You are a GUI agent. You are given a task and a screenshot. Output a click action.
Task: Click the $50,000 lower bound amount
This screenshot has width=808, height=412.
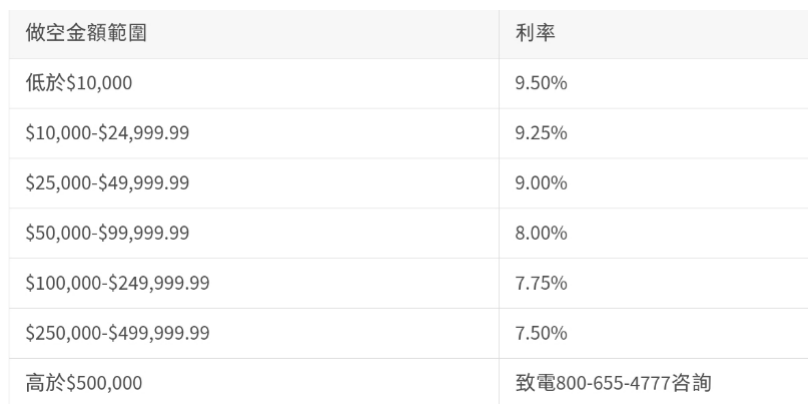coord(54,234)
